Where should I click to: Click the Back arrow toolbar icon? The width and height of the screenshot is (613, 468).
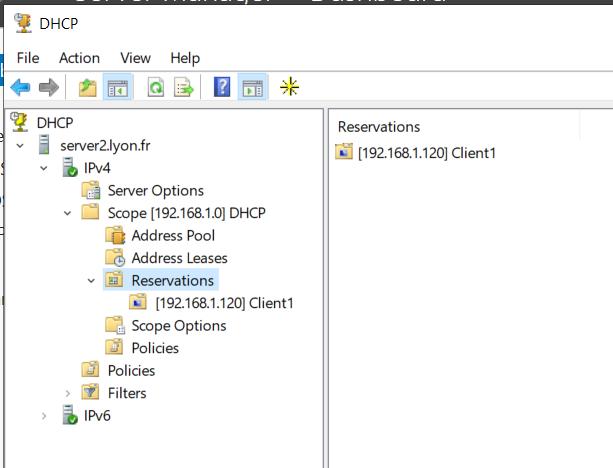coord(20,87)
